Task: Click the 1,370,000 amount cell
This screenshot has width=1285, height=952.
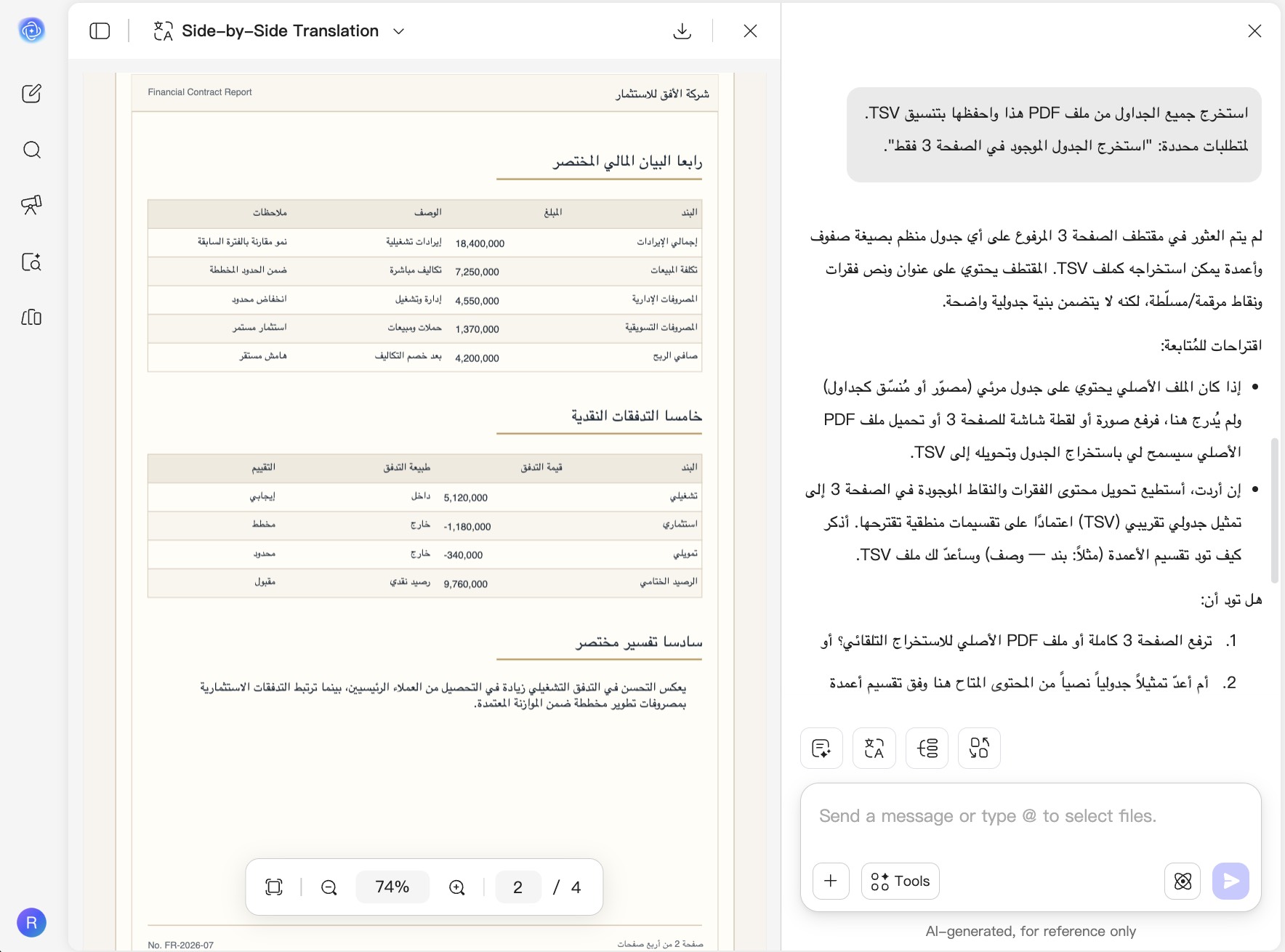Action: [x=477, y=329]
